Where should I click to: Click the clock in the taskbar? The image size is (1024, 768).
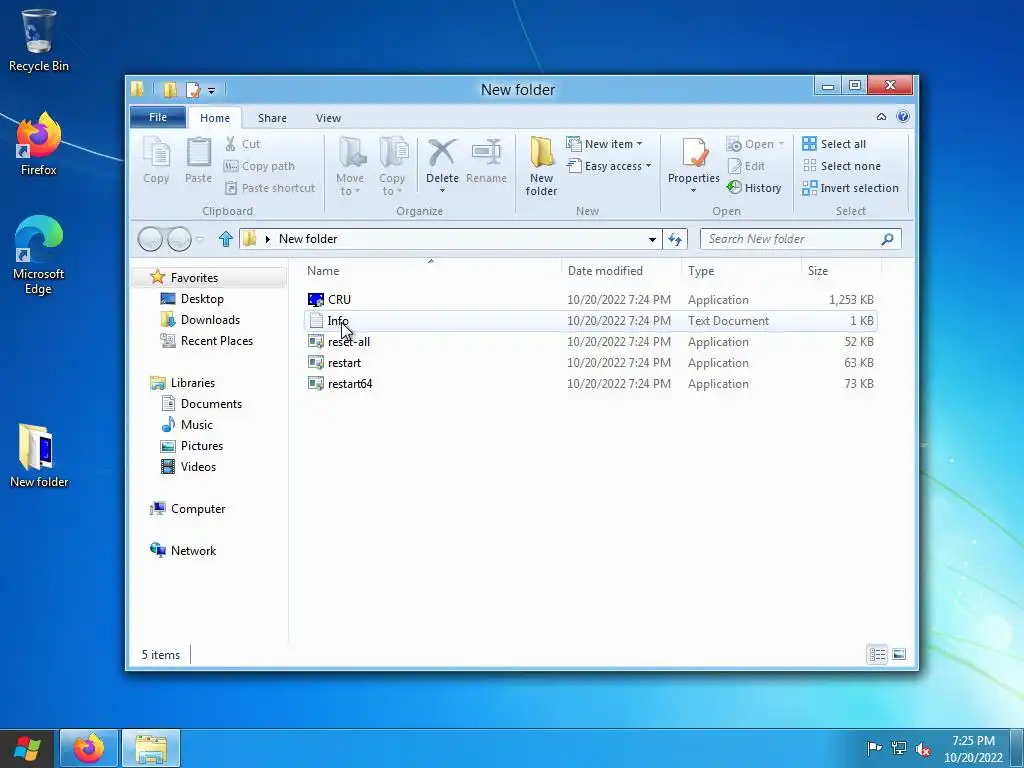click(x=973, y=748)
